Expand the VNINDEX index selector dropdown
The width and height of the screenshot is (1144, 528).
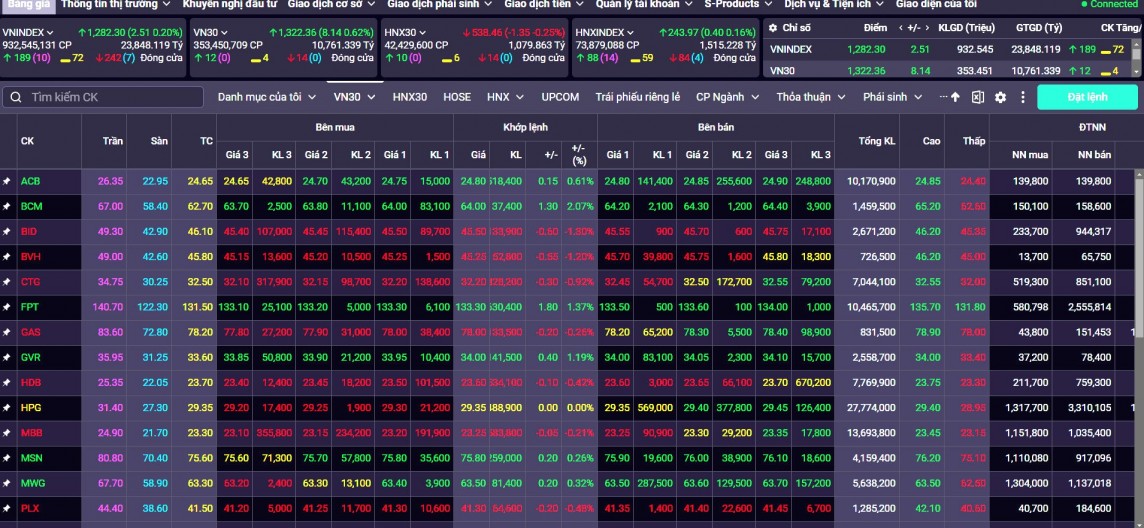[50, 32]
